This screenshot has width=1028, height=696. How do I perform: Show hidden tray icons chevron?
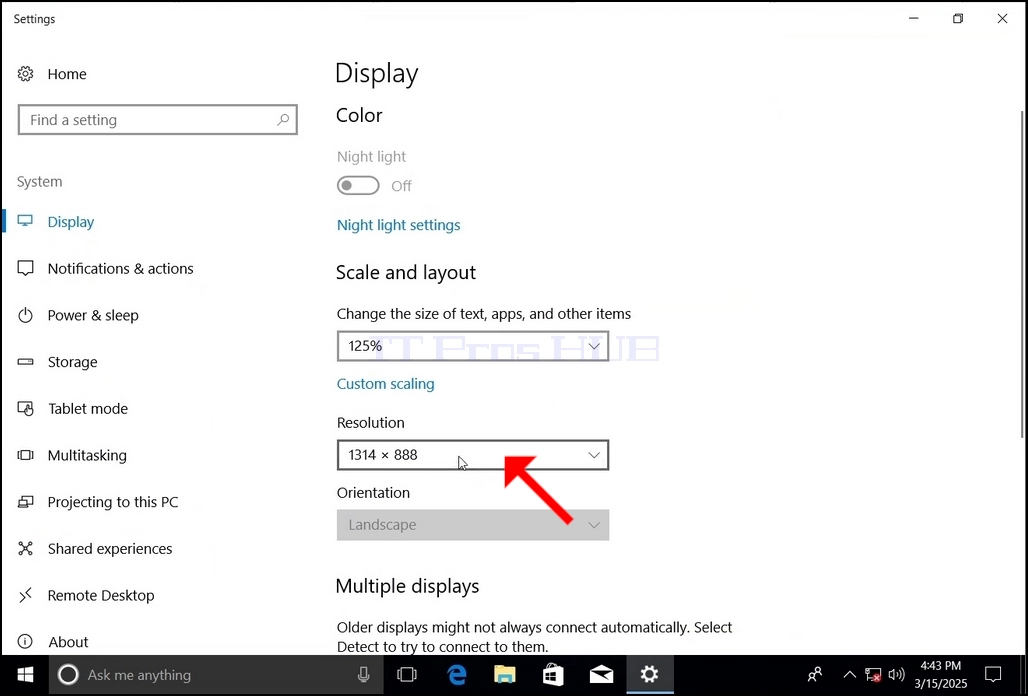pyautogui.click(x=850, y=674)
